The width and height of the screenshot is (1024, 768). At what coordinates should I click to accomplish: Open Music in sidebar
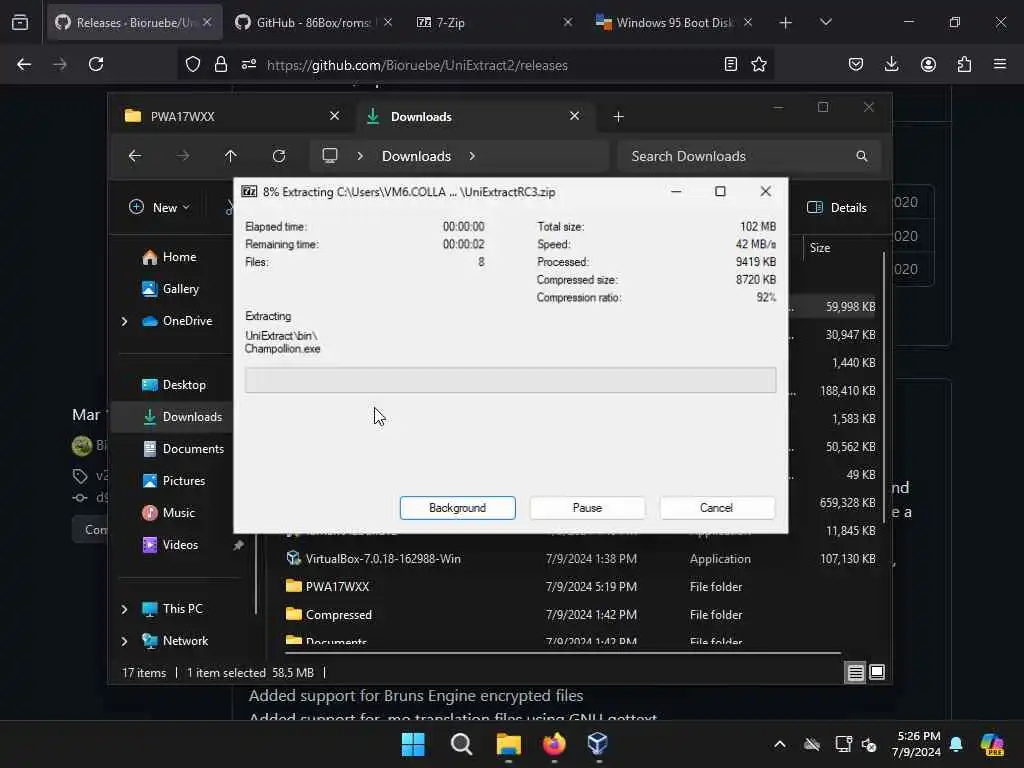(168, 513)
